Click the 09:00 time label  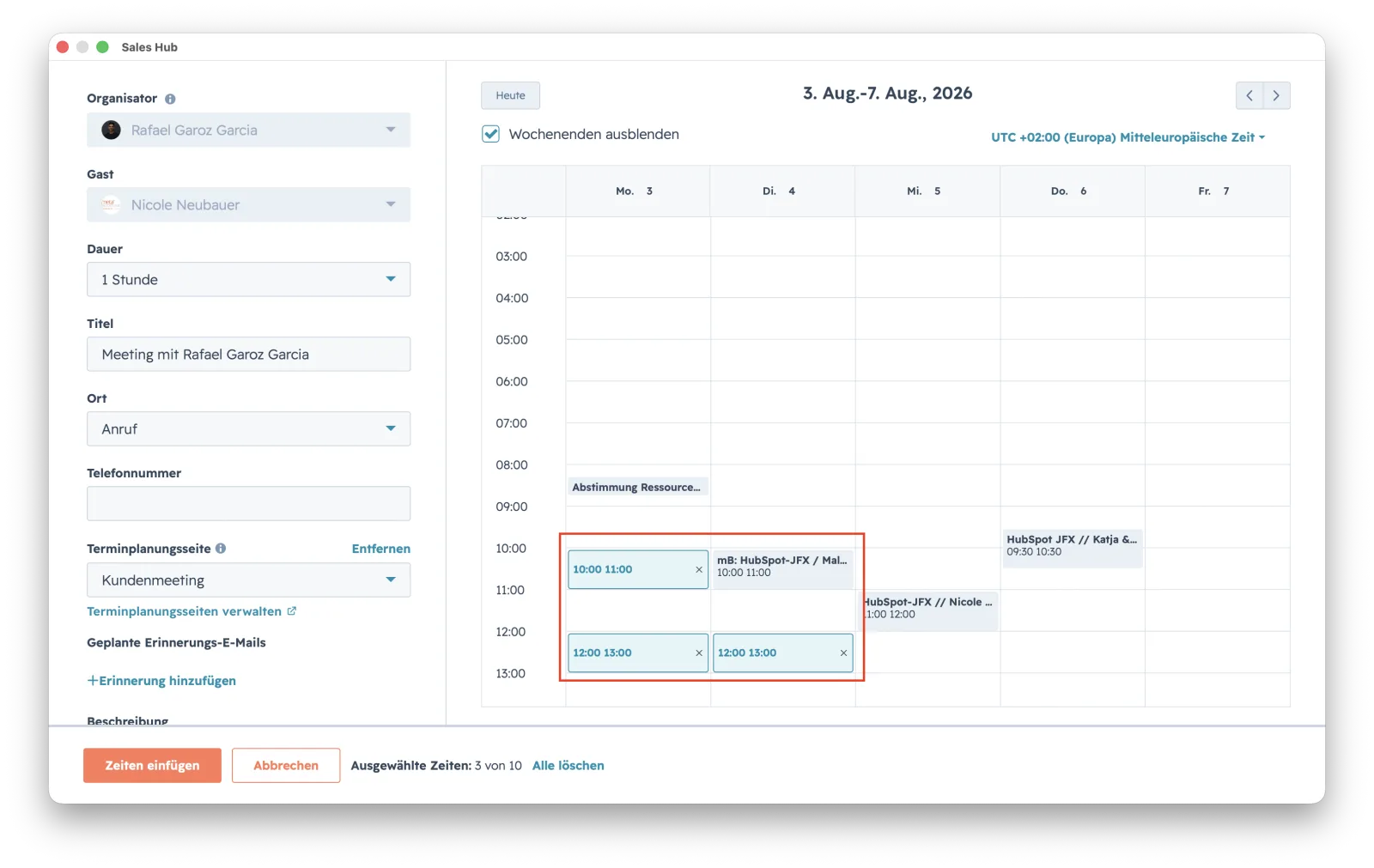pos(512,507)
